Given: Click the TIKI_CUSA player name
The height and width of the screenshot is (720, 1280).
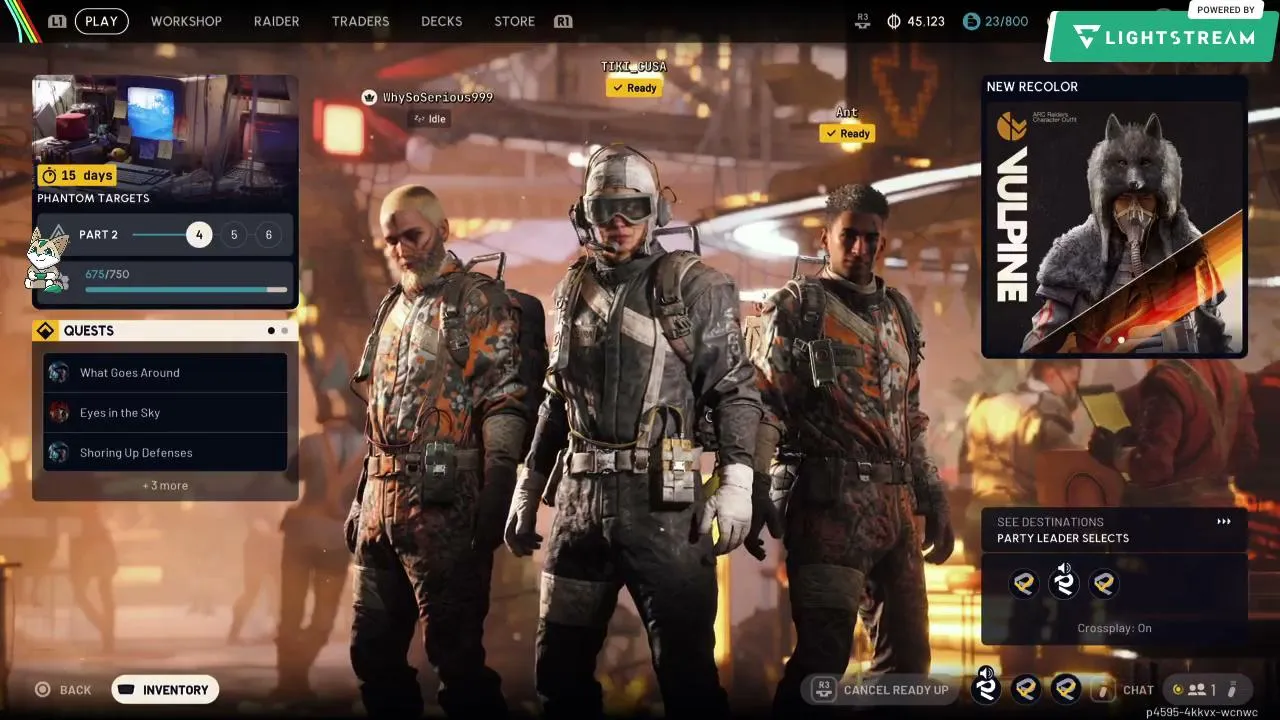Looking at the screenshot, I should click(634, 66).
